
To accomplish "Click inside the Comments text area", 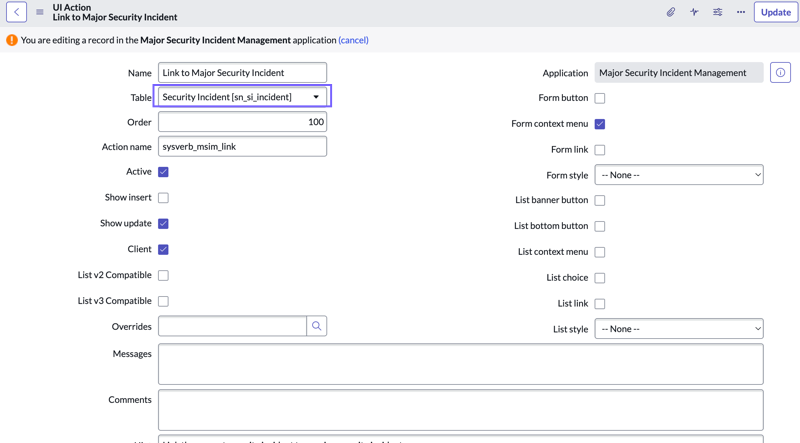I will coord(461,410).
